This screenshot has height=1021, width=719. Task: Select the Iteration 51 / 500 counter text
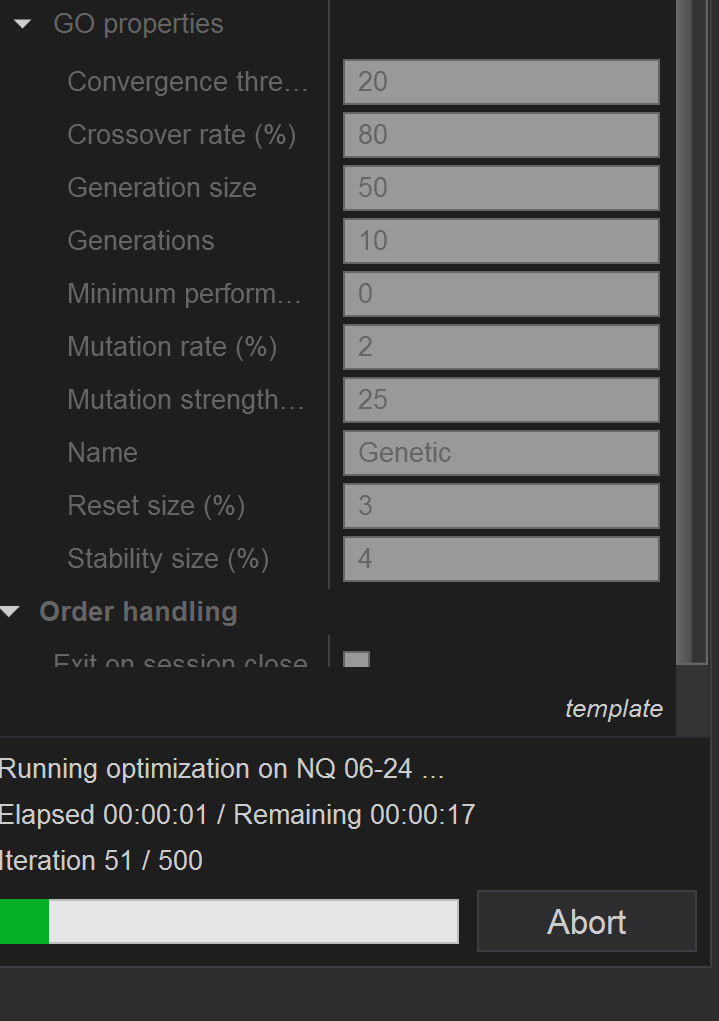pos(100,860)
